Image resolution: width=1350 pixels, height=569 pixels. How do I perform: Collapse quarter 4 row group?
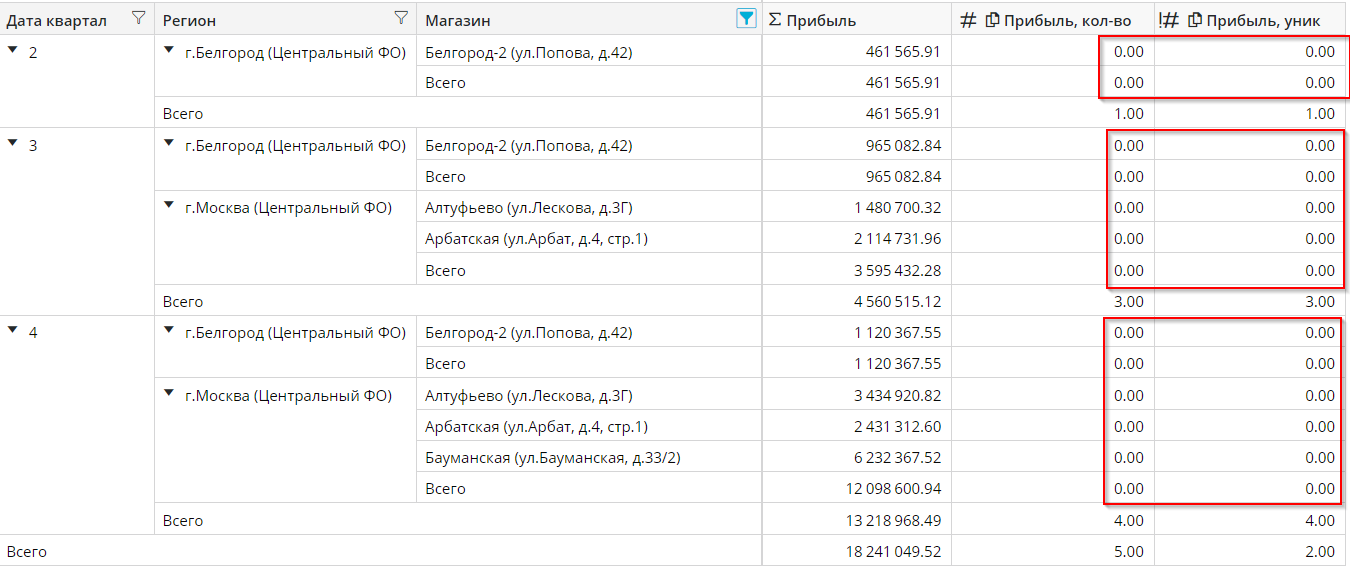12,331
